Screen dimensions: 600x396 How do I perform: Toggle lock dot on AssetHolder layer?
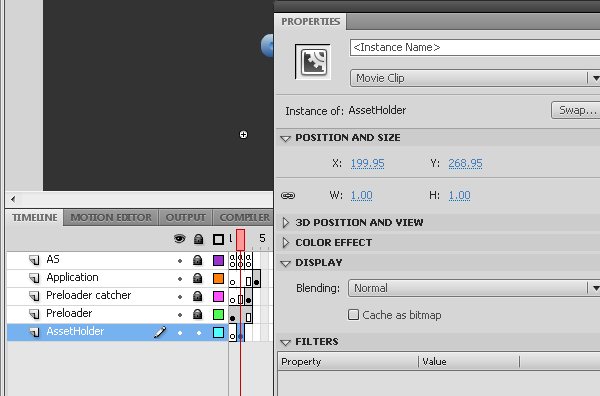click(x=199, y=333)
